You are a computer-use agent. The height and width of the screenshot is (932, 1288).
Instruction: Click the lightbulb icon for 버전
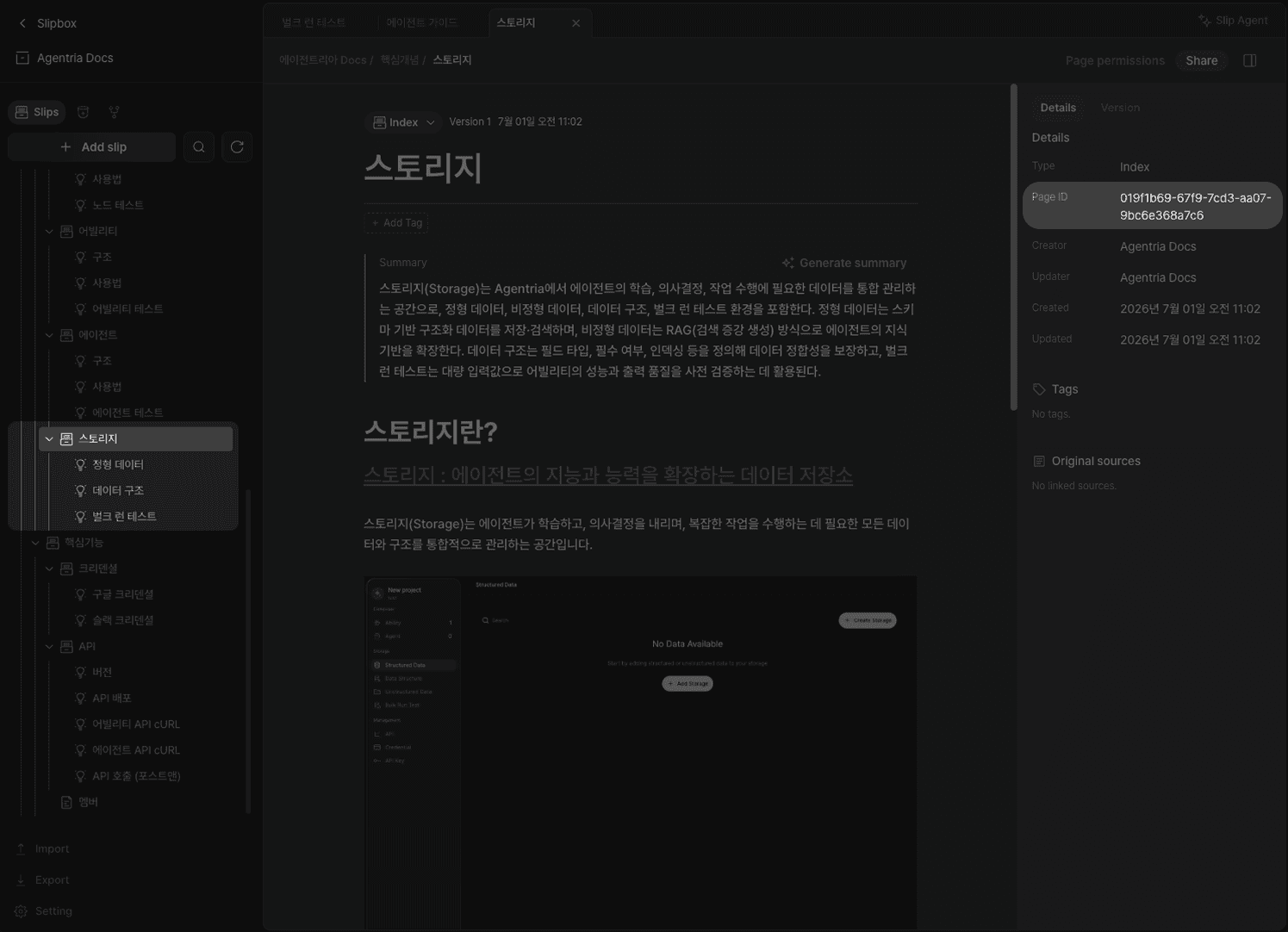coord(80,672)
